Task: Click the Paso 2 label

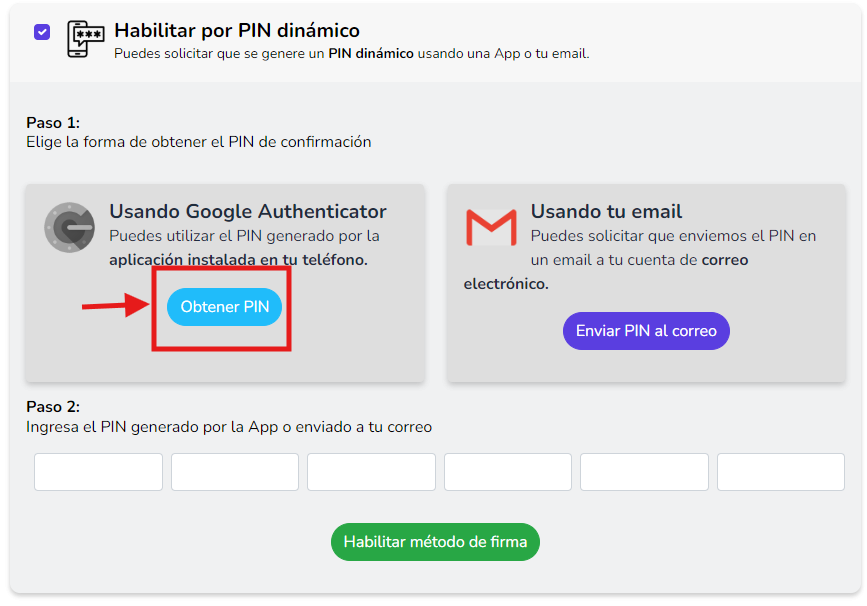Action: 53,406
